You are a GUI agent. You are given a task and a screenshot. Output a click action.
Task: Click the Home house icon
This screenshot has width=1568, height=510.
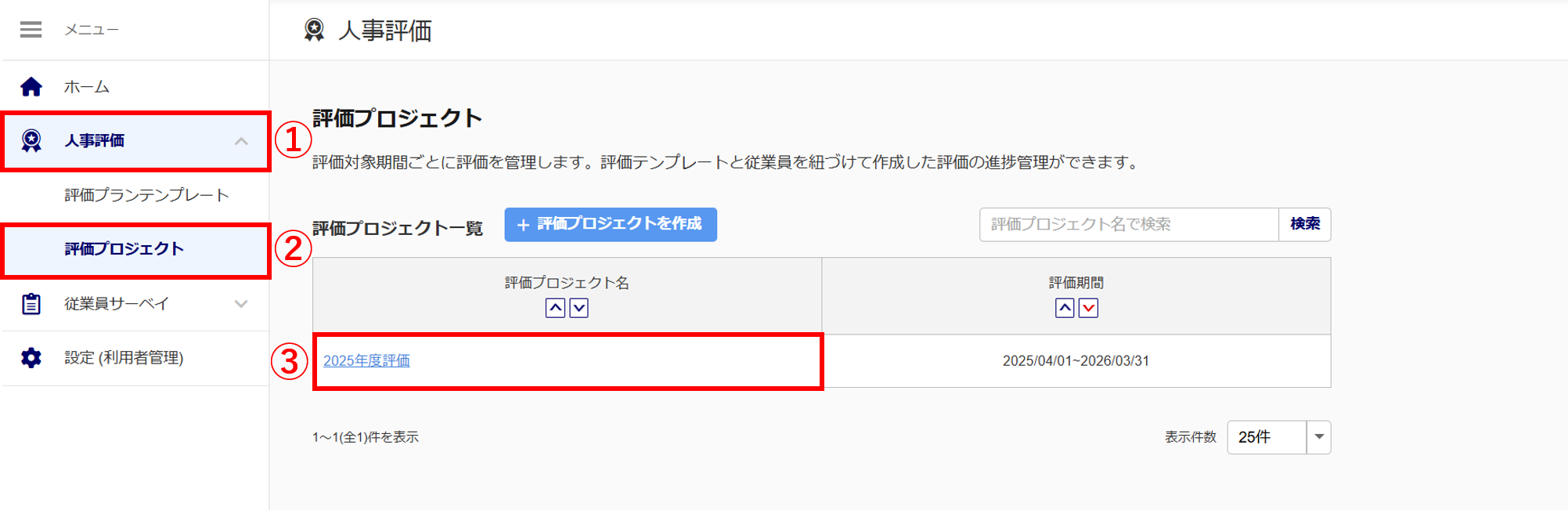[31, 86]
